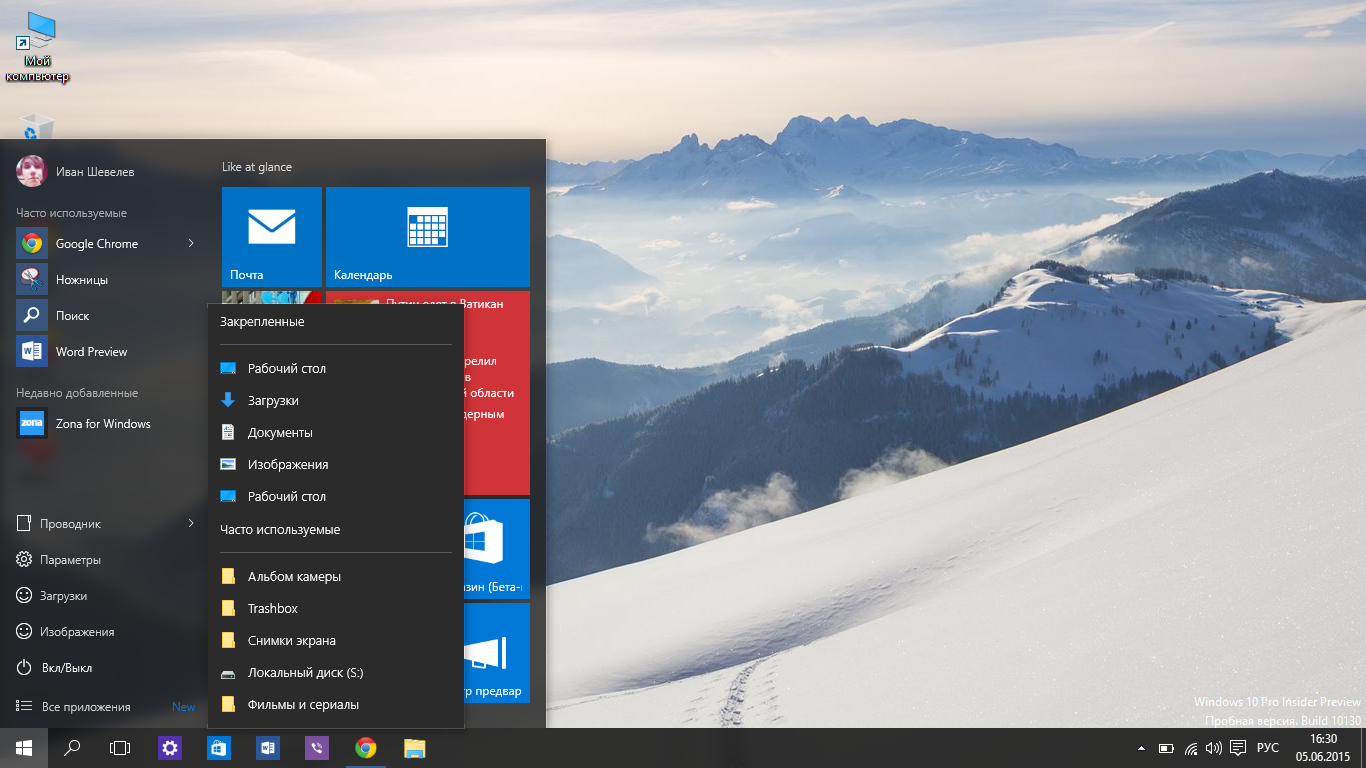Click the Viber icon in the taskbar
The image size is (1366, 768).
[317, 748]
